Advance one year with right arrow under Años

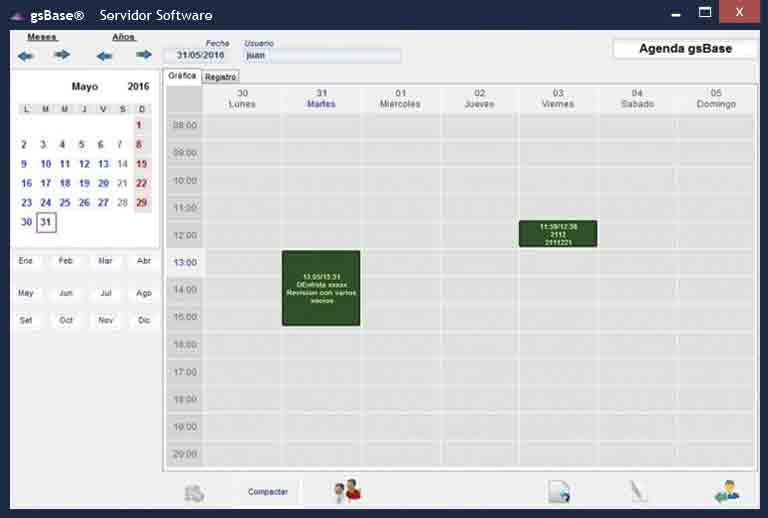(144, 55)
